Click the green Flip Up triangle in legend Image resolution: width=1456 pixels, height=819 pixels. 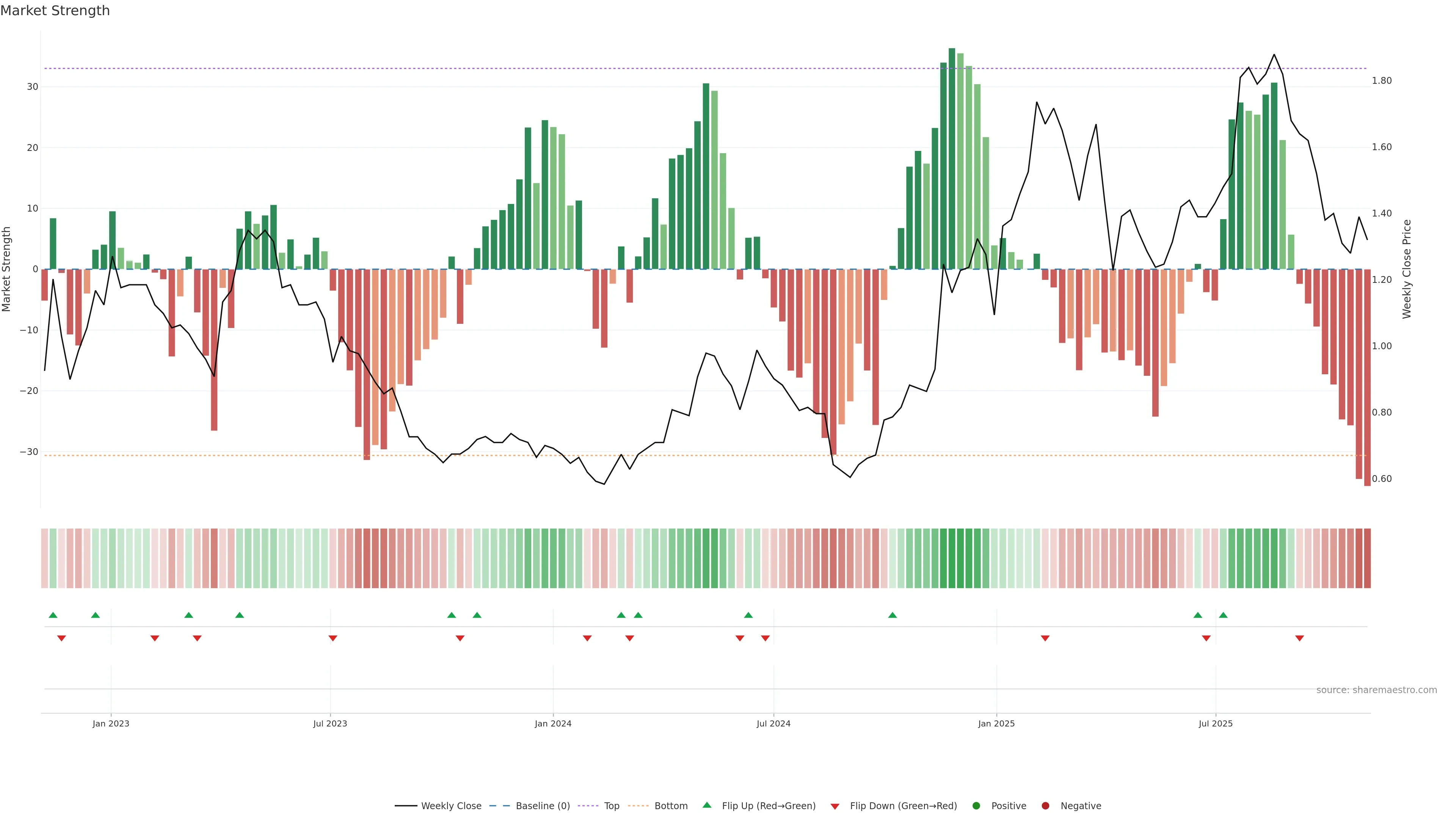[x=706, y=805]
